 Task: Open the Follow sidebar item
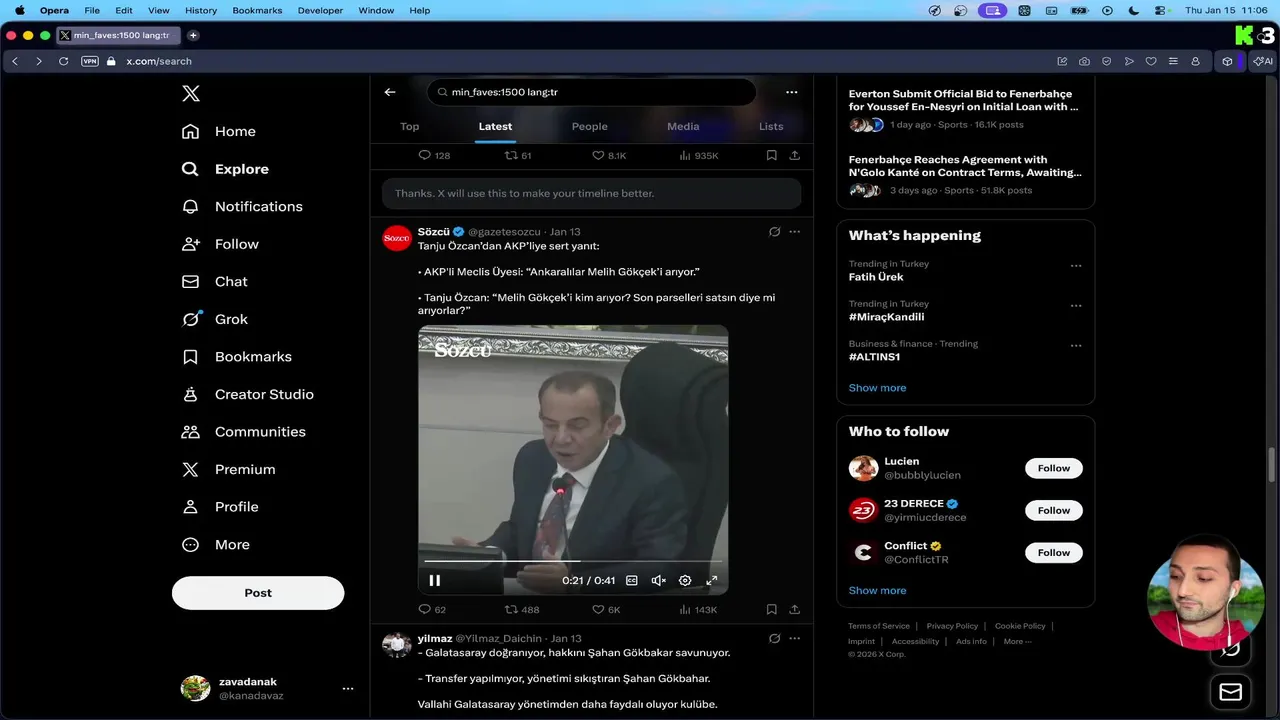pos(220,244)
